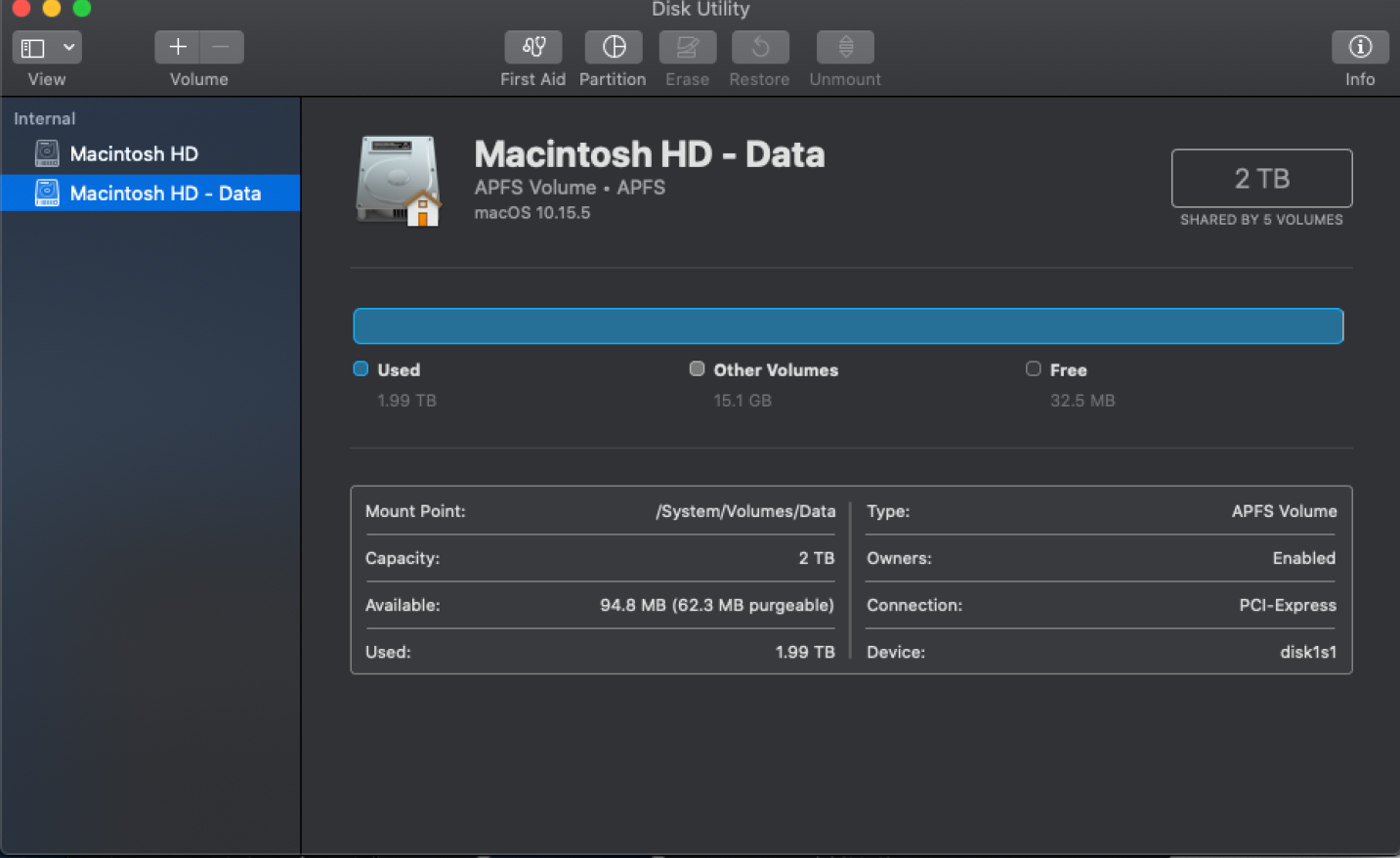
Task: Run First Aid via stethoscope icon
Action: (533, 47)
